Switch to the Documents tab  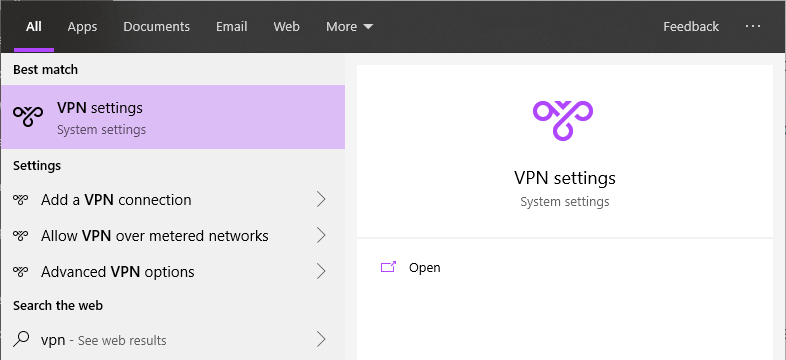(x=156, y=27)
